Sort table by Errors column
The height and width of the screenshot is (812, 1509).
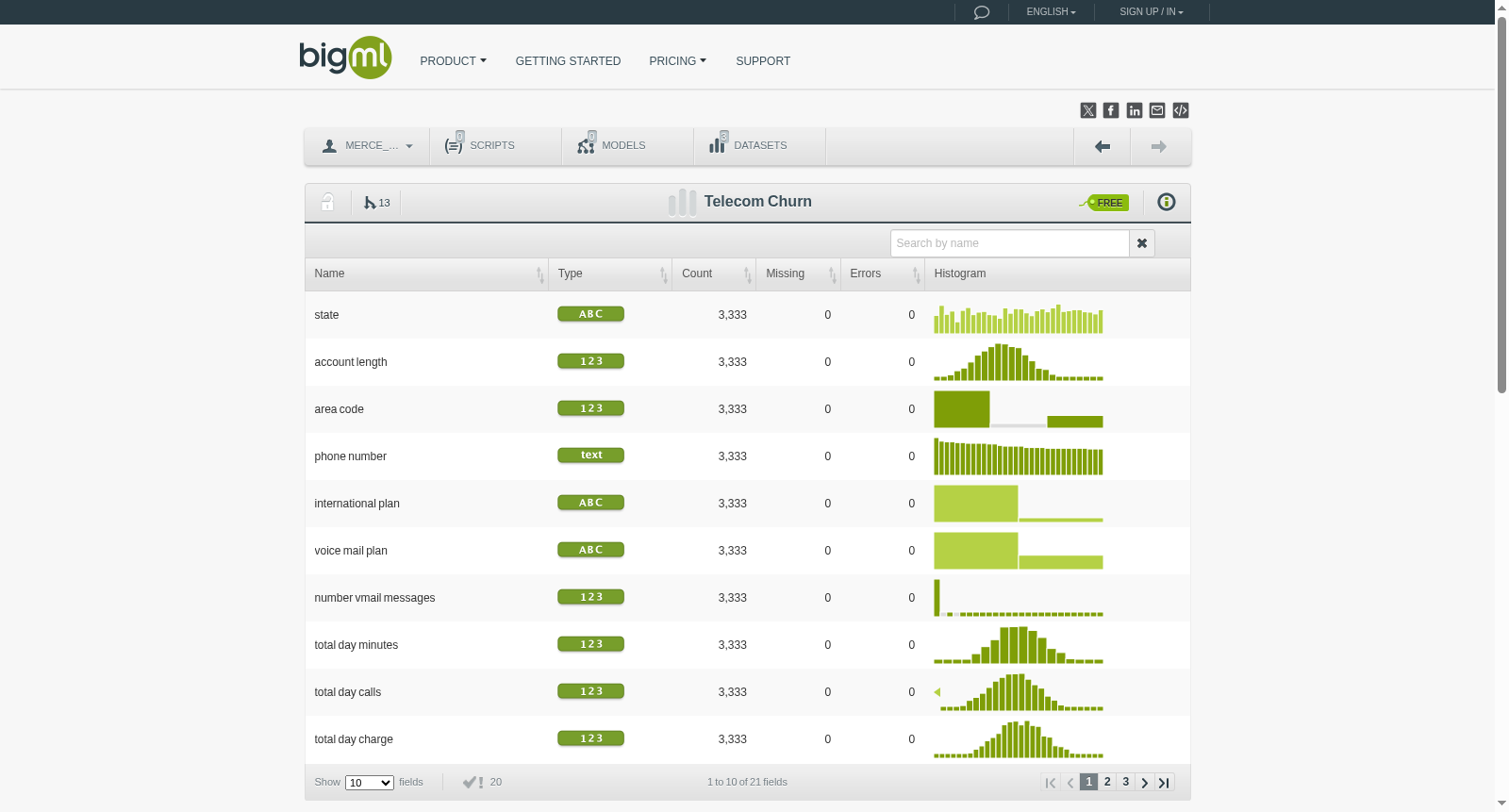coord(882,273)
